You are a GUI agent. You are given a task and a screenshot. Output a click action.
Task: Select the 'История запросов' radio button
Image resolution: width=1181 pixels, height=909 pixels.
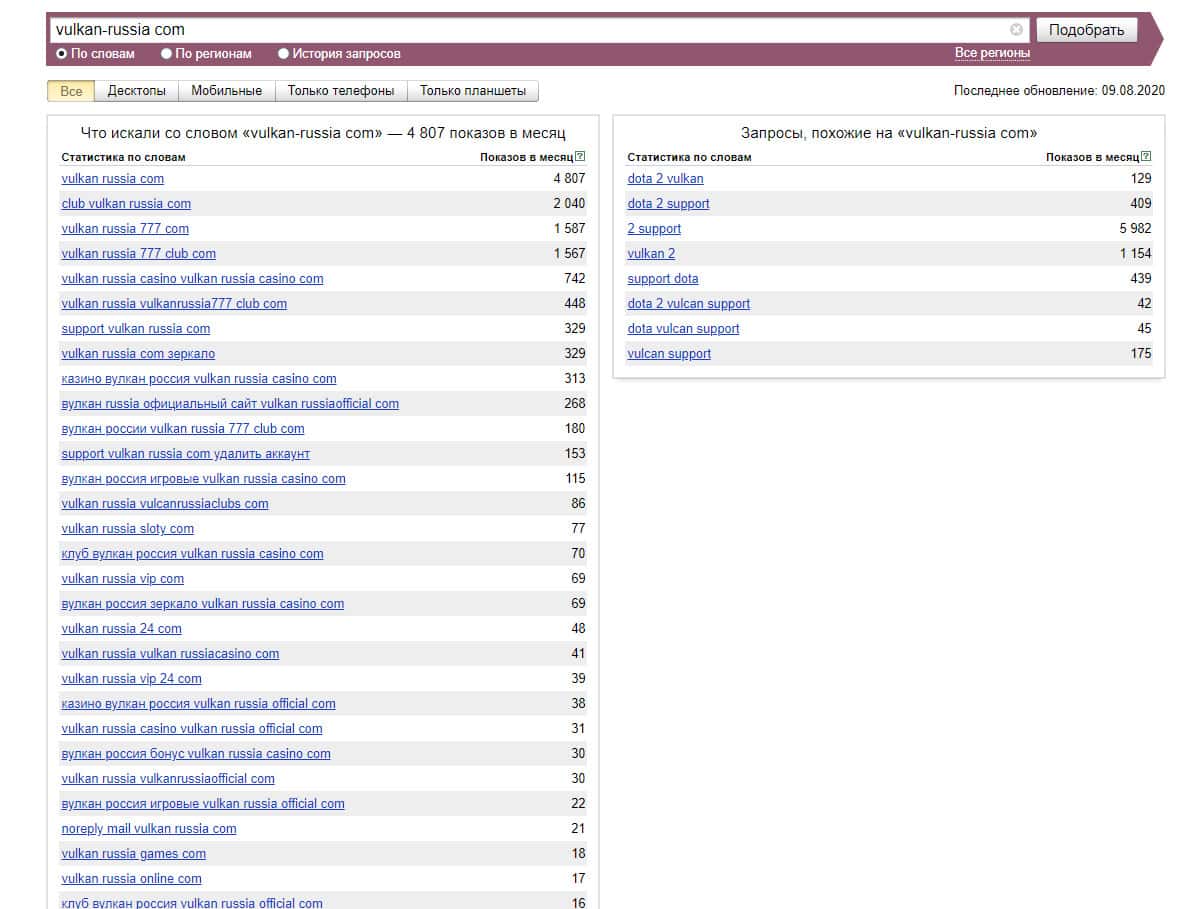[x=284, y=54]
